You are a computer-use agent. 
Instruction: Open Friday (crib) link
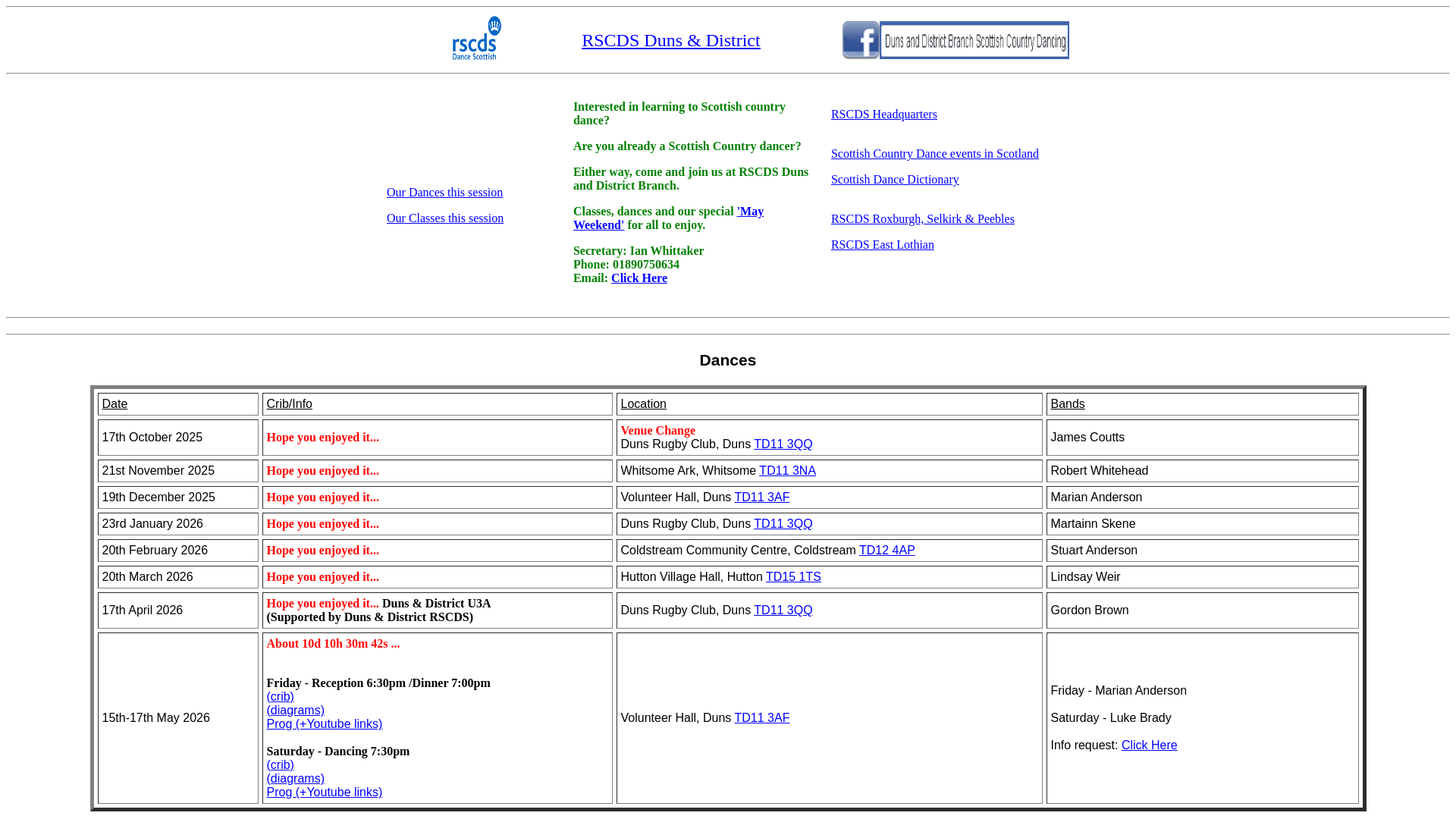(280, 697)
